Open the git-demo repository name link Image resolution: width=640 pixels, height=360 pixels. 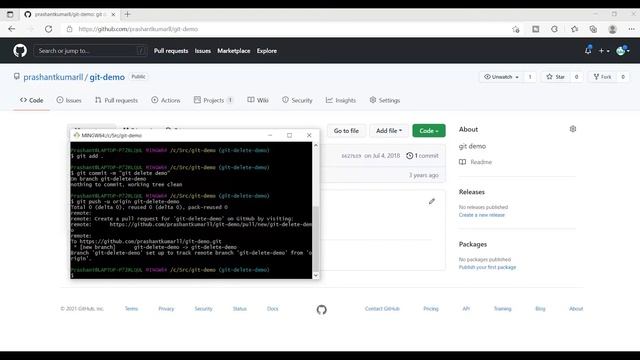[107, 77]
